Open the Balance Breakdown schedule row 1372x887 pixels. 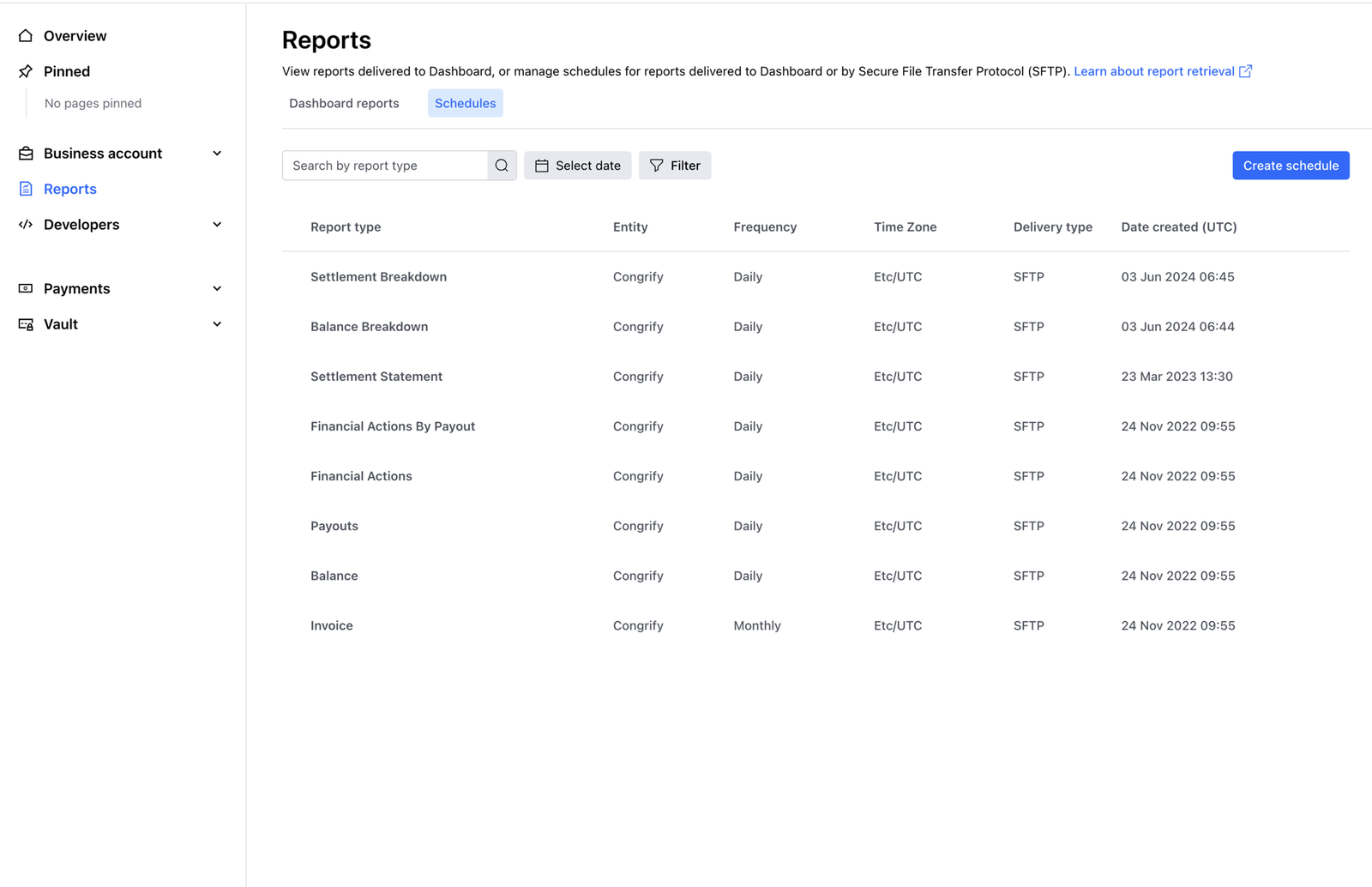(815, 327)
